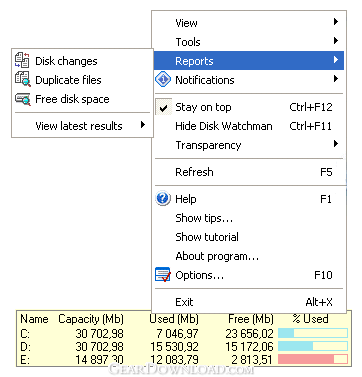Image resolution: width=362 pixels, height=377 pixels.
Task: Click free value 23 656,02
Action: tap(249, 333)
